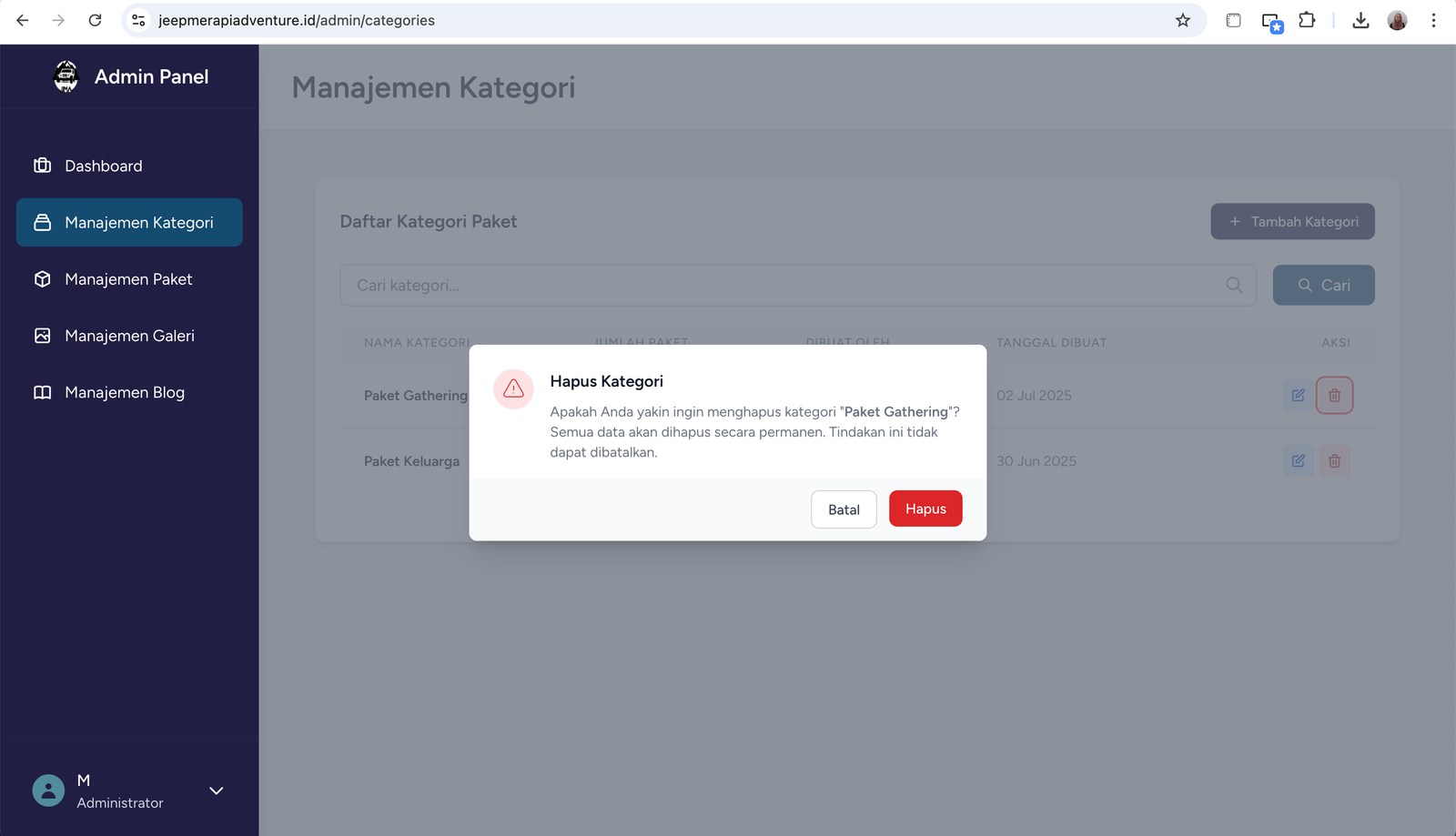
Task: Click the edit icon for Paket Keluarga
Action: click(1298, 461)
